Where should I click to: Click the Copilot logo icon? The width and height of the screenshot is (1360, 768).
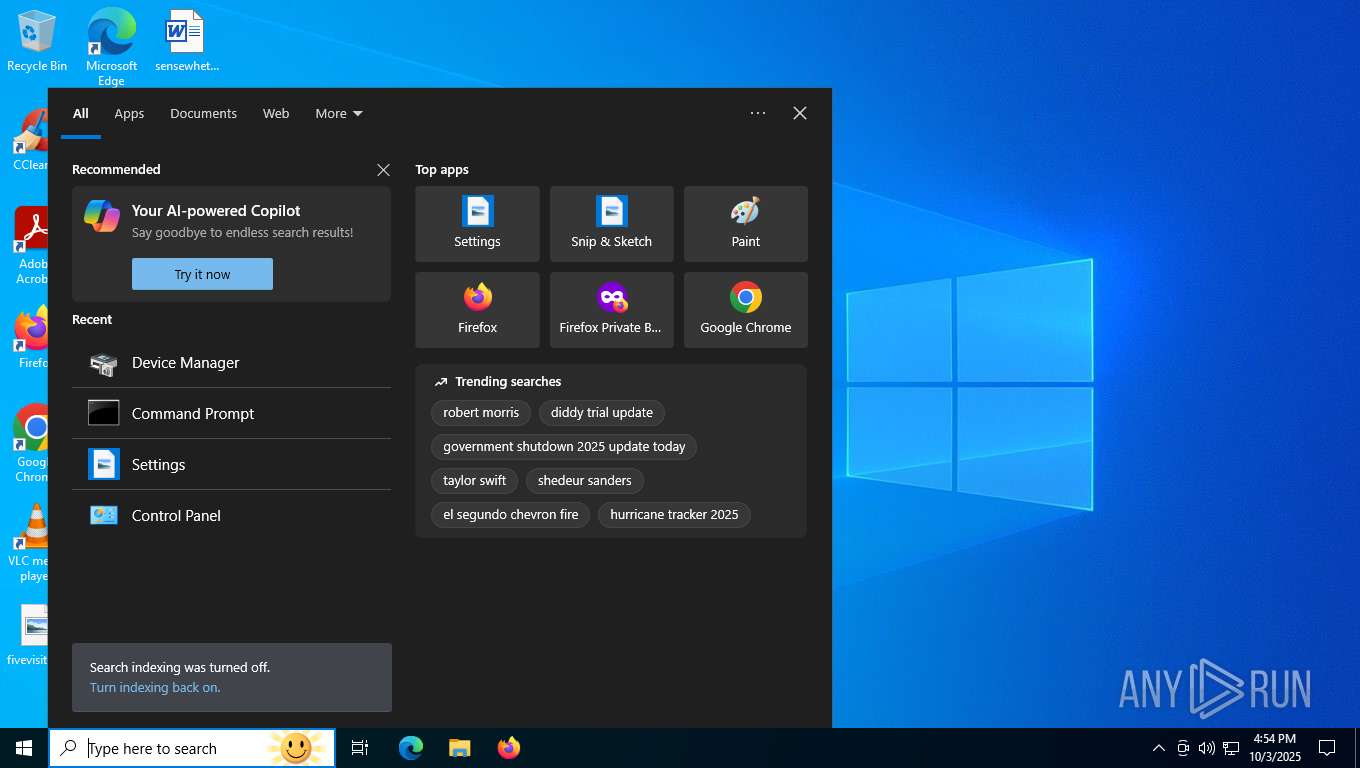coord(102,216)
